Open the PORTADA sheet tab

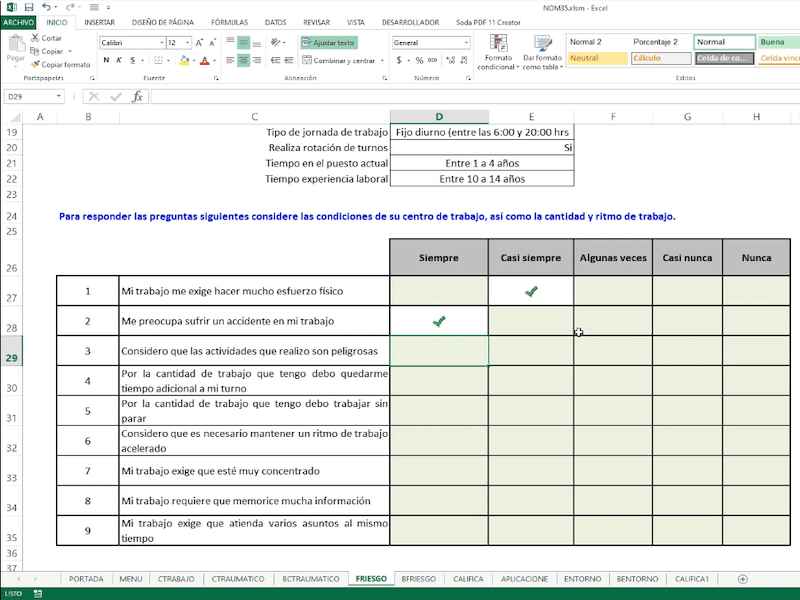(86, 579)
